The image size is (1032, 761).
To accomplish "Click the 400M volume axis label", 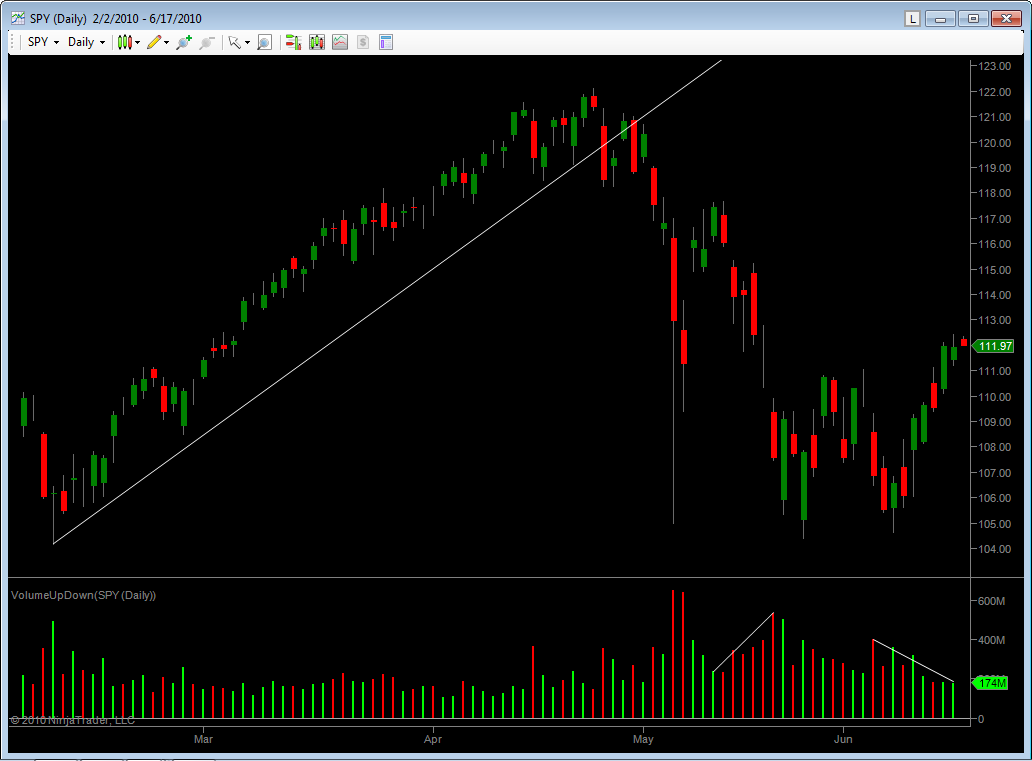I will [991, 640].
